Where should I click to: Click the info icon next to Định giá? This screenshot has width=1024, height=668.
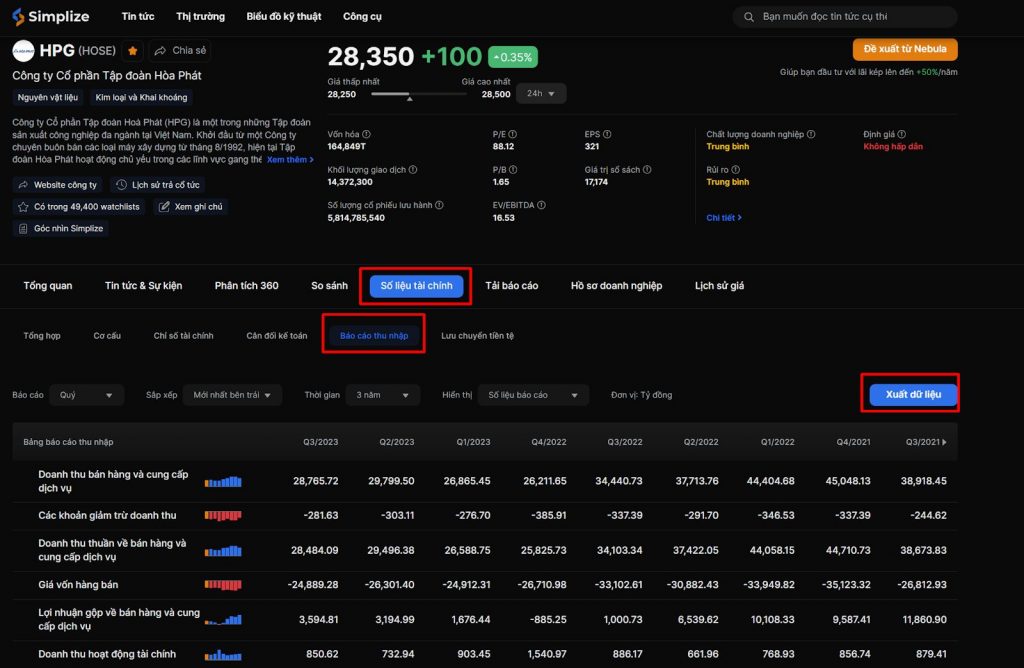902,134
